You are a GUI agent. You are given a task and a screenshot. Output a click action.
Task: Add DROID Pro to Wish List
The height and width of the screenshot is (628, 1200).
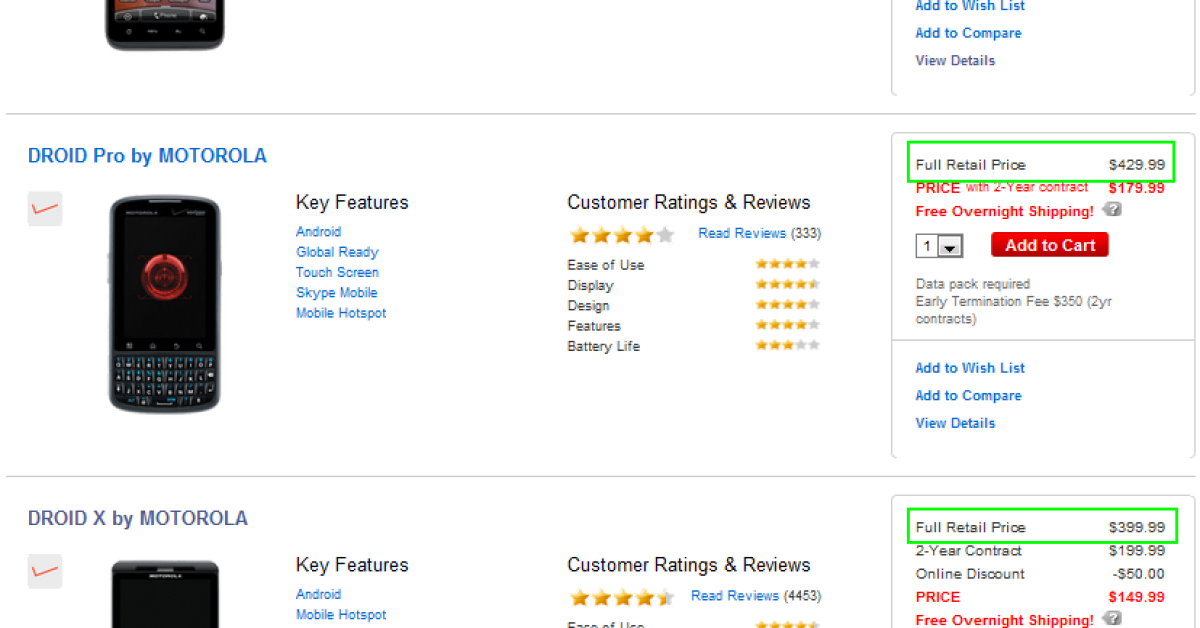(969, 368)
